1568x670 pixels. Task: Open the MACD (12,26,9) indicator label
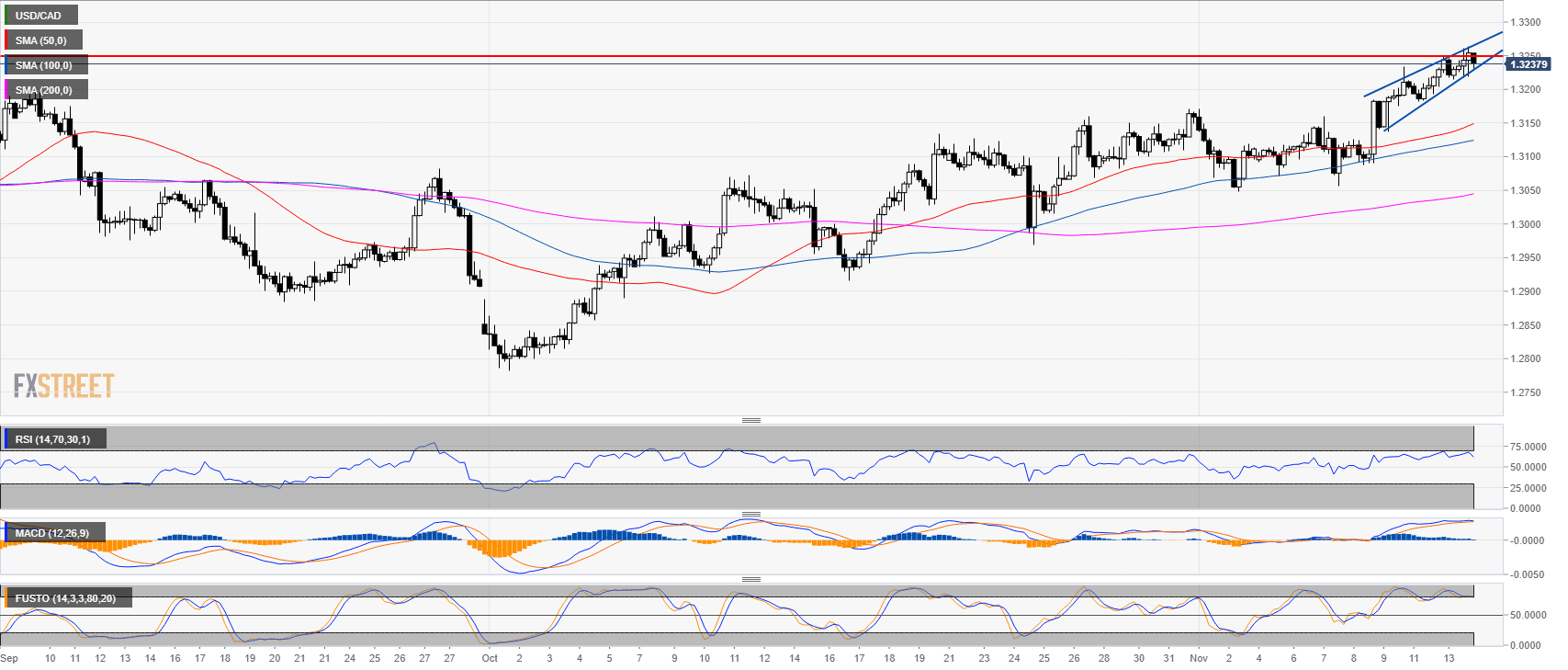click(x=52, y=533)
